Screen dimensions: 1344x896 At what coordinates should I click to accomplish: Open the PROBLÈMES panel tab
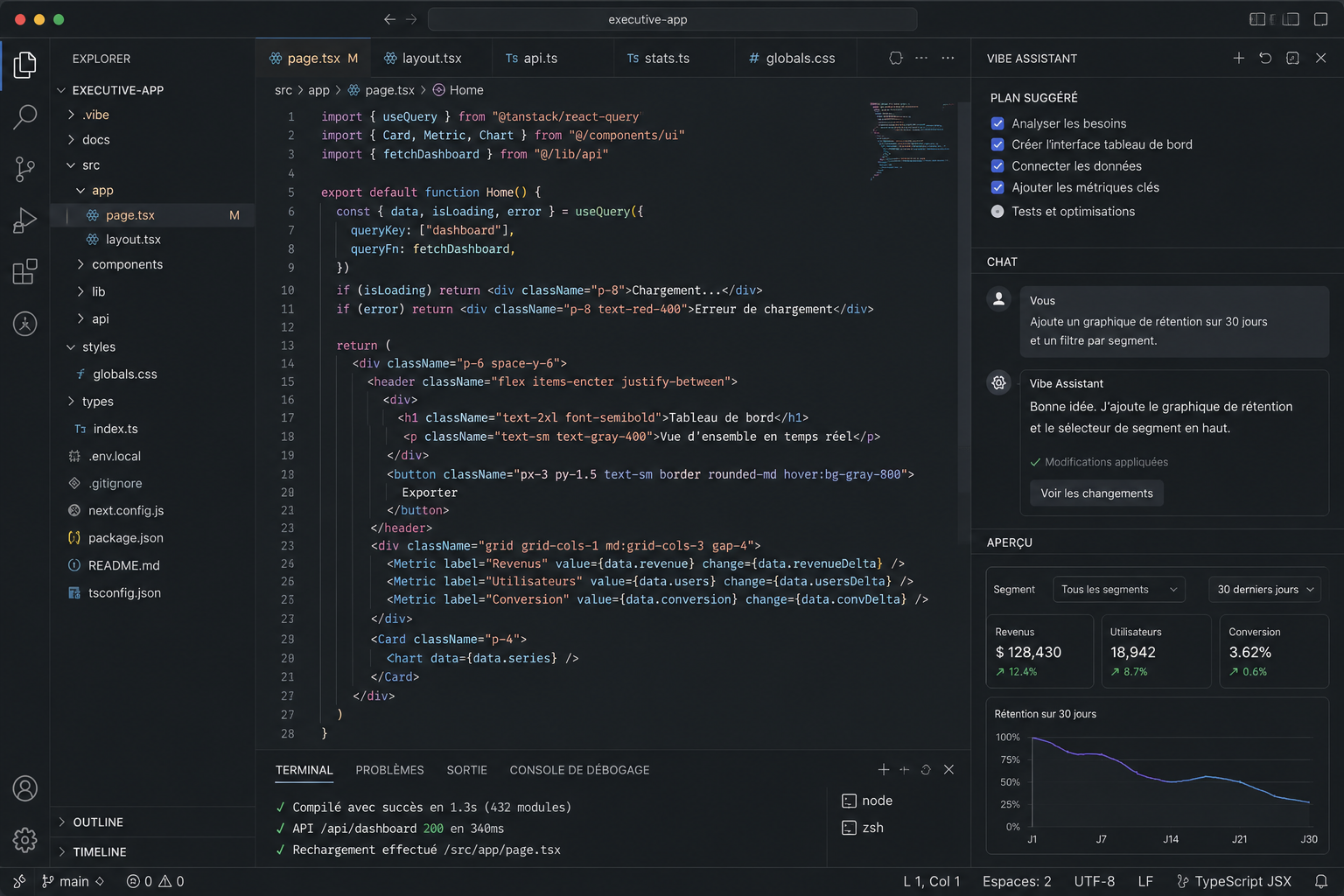(x=389, y=770)
